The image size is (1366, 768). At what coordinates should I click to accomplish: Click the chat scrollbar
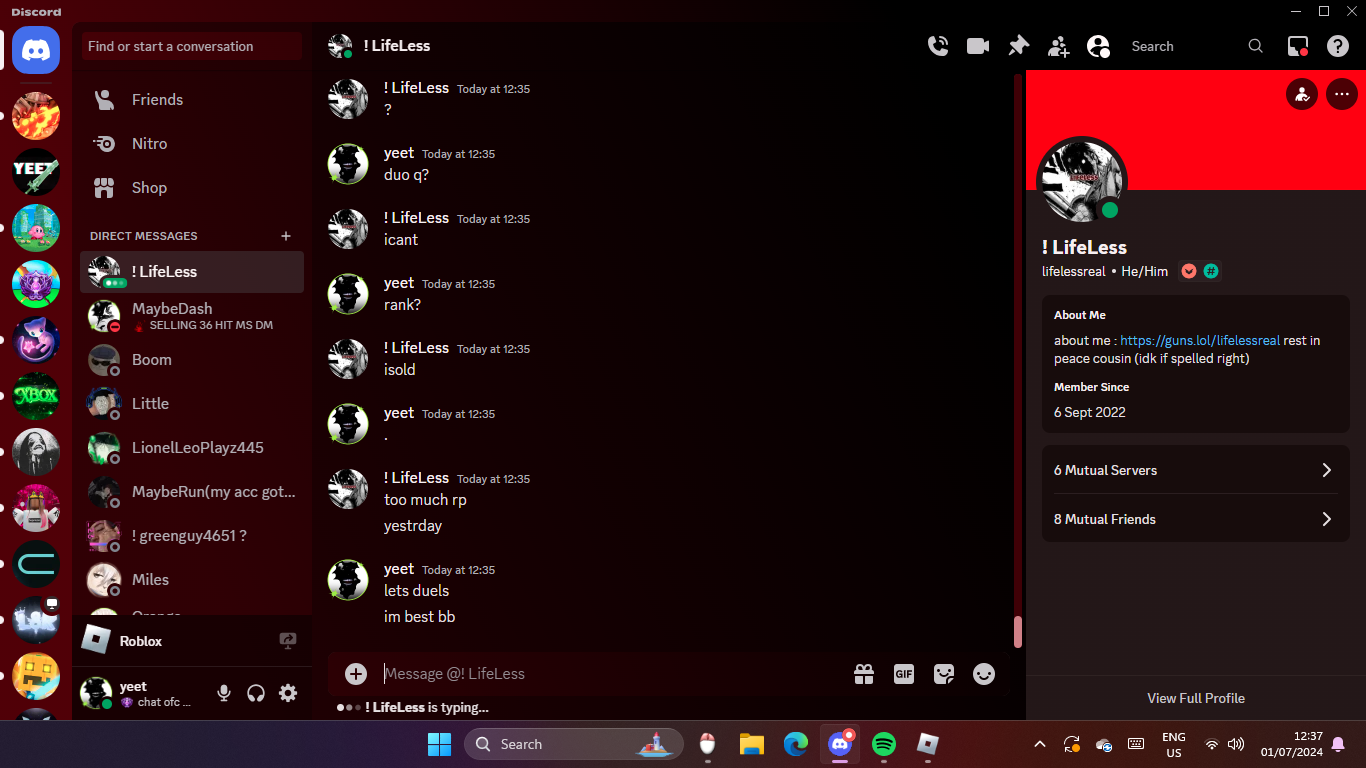coord(1018,631)
